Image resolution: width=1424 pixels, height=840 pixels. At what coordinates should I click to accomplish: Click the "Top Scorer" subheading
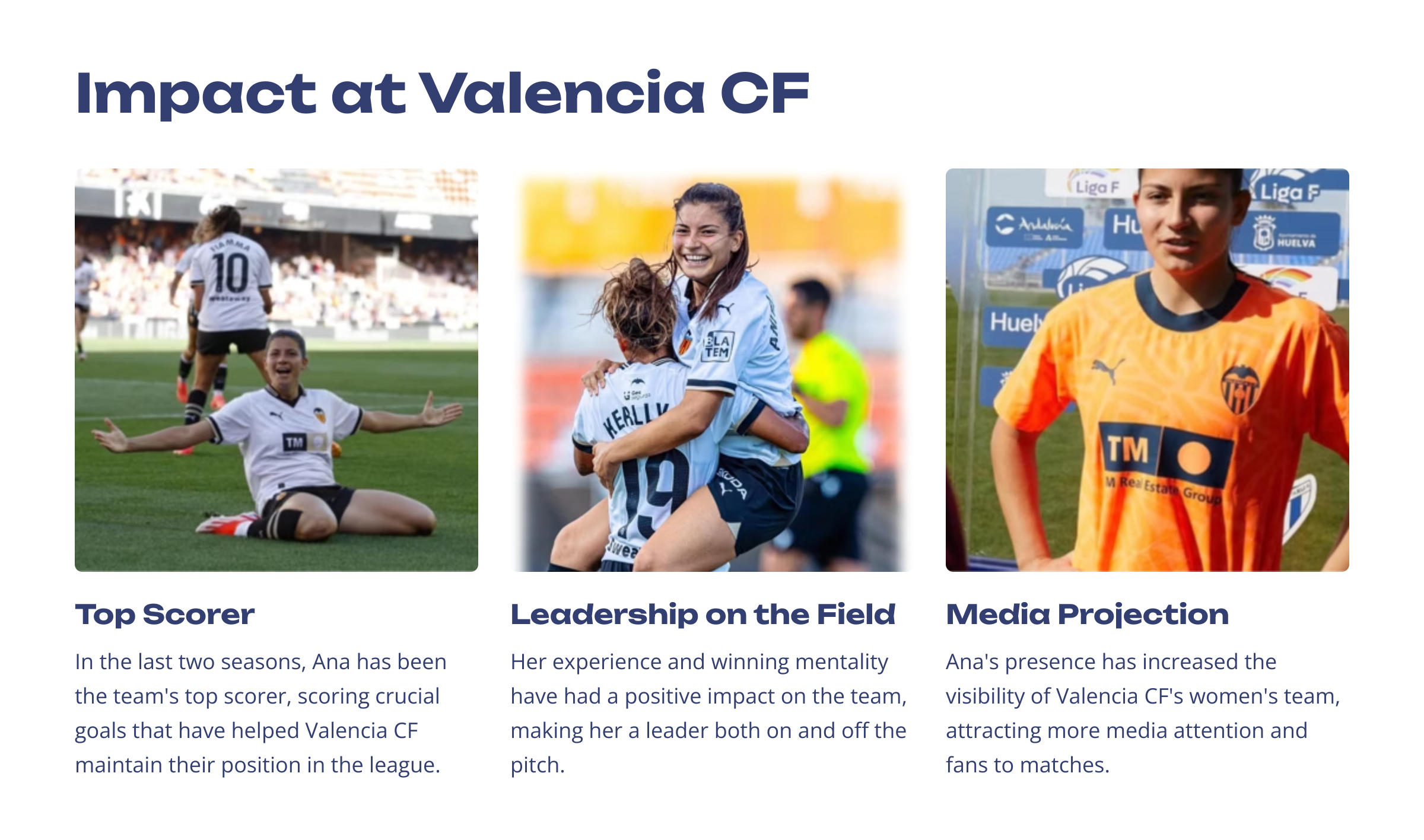coord(164,614)
